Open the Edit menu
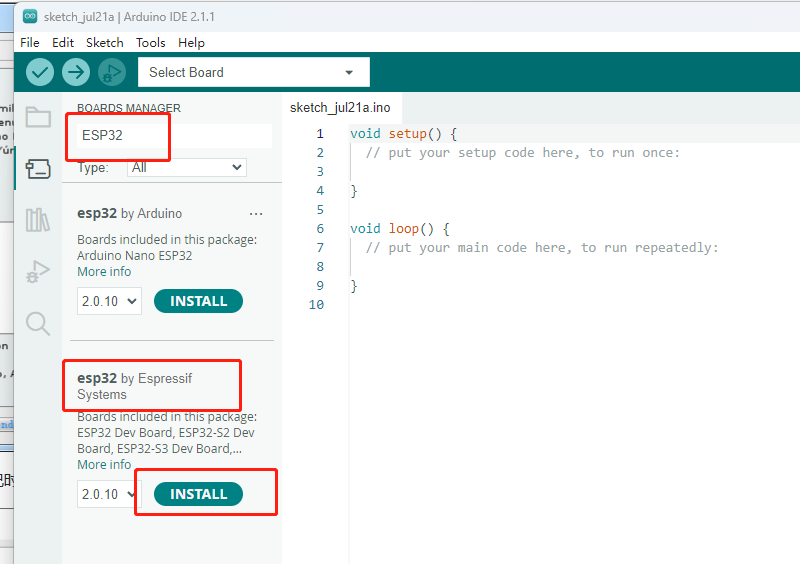The image size is (800, 564). (x=63, y=43)
